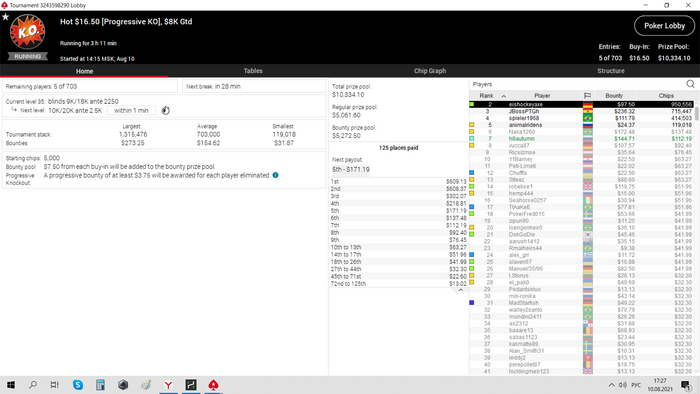Click the flag in alex_grr row
Screen dimensions: 700x394
tap(588, 255)
